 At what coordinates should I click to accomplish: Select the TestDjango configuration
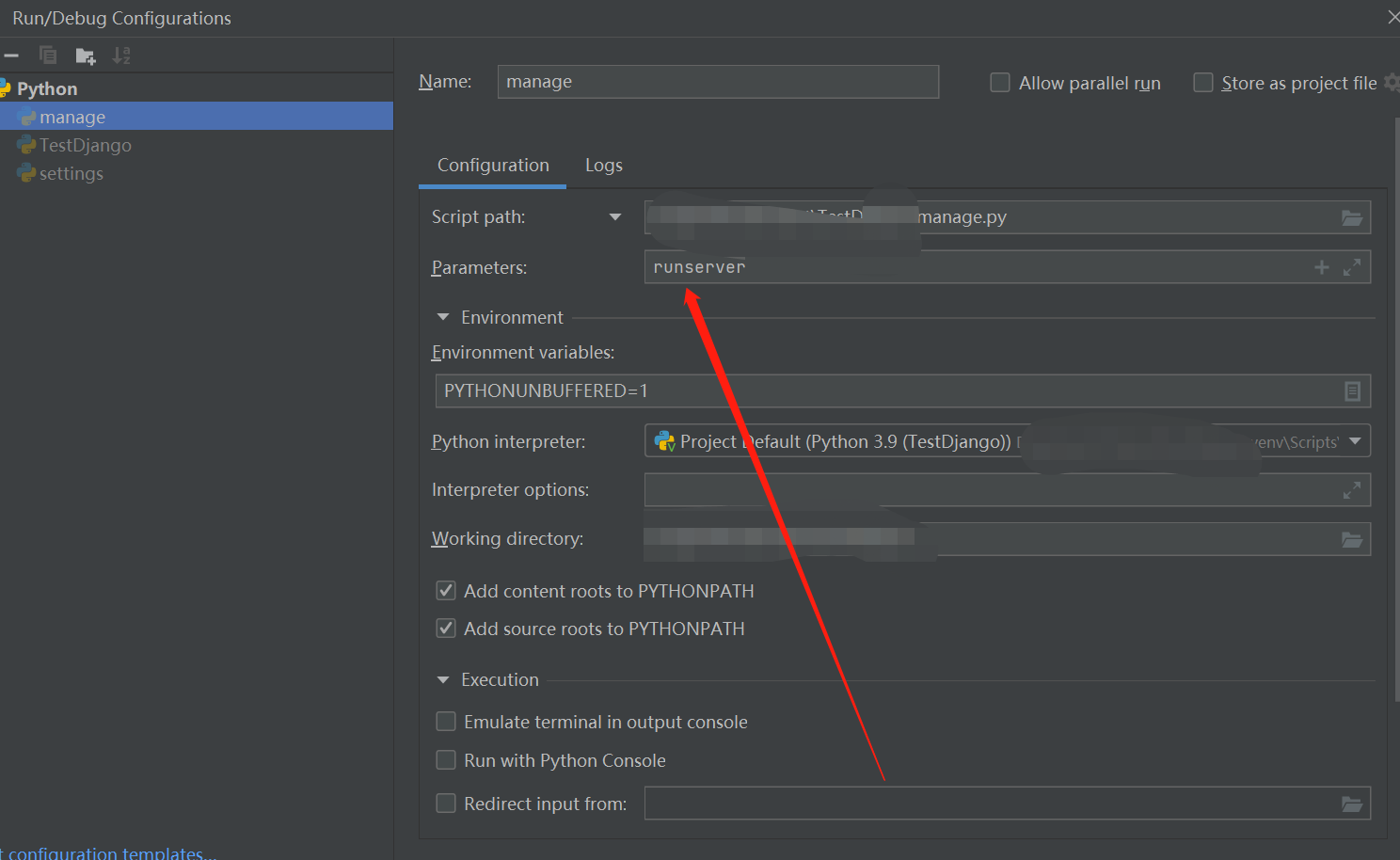85,145
